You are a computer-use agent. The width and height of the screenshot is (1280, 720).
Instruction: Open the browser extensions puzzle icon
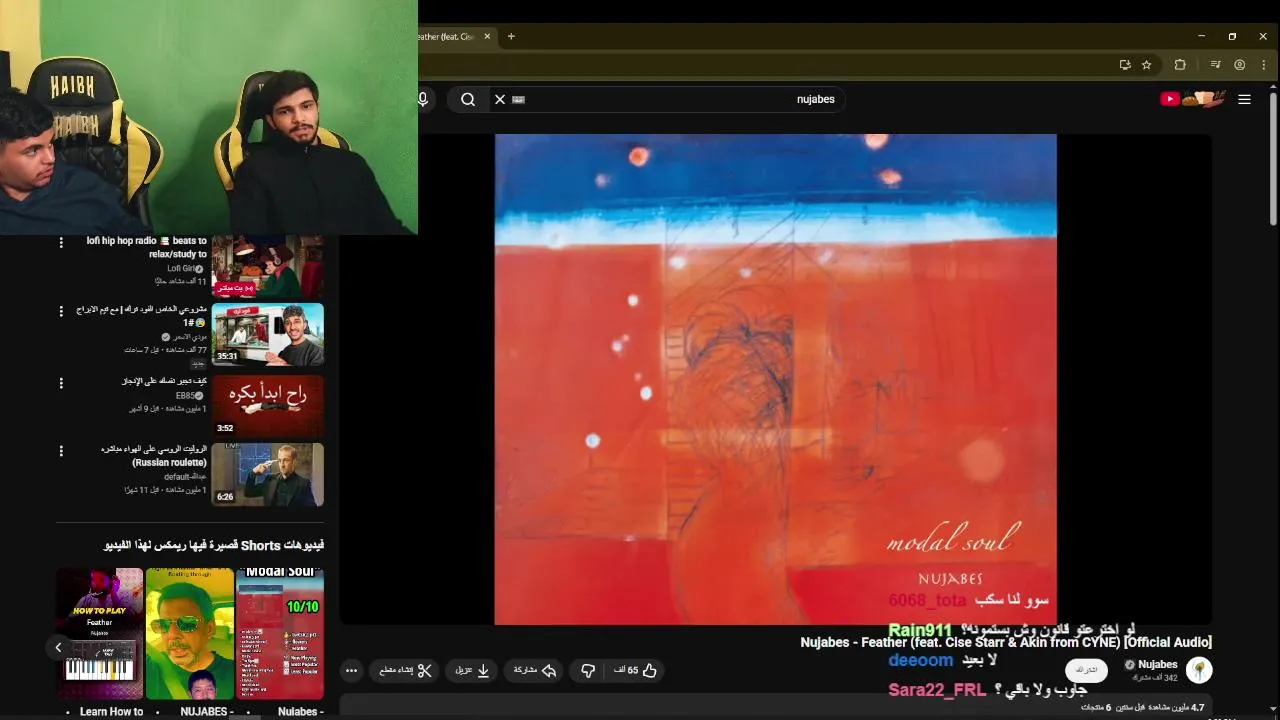[1180, 65]
